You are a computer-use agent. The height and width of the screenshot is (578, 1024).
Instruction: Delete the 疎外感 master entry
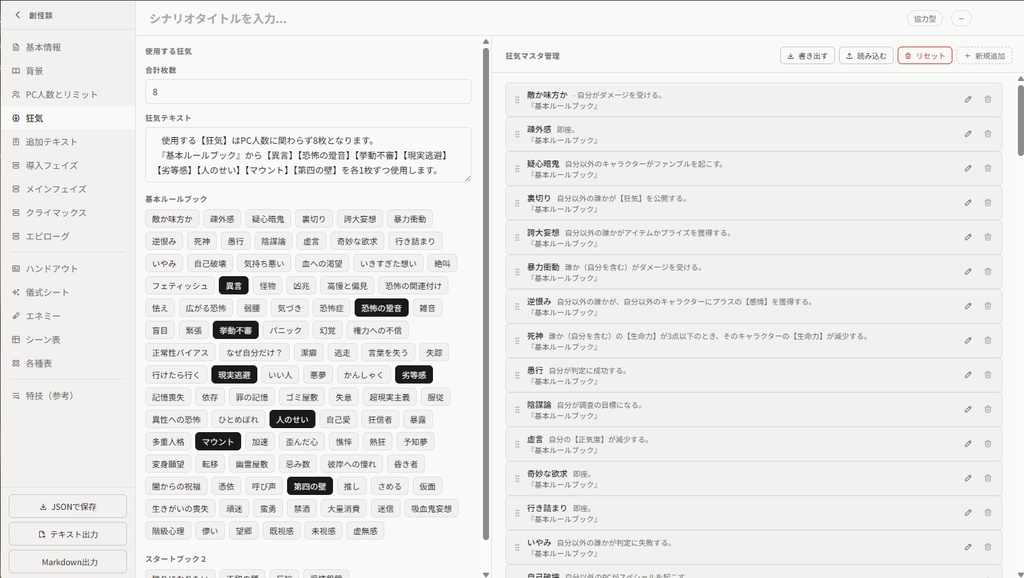point(987,134)
